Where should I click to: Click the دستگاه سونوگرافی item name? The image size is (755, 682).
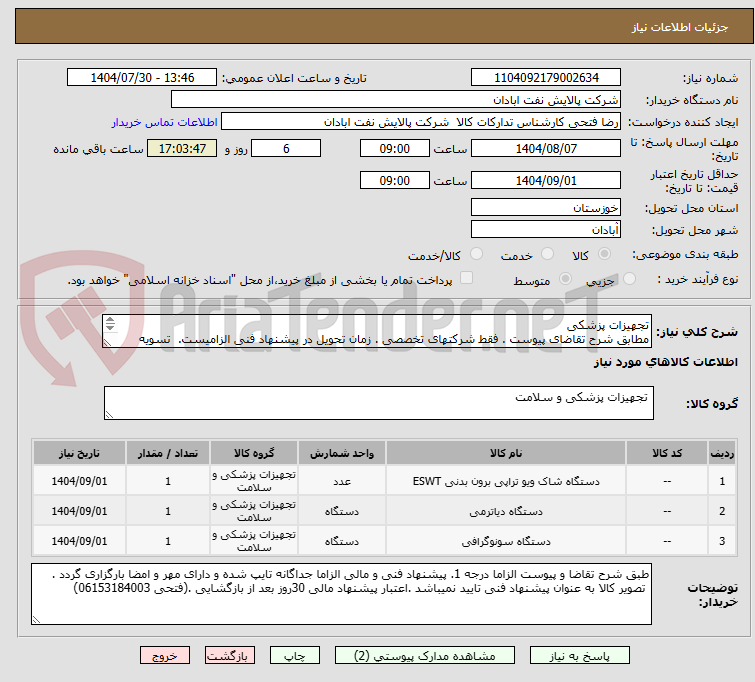point(506,541)
